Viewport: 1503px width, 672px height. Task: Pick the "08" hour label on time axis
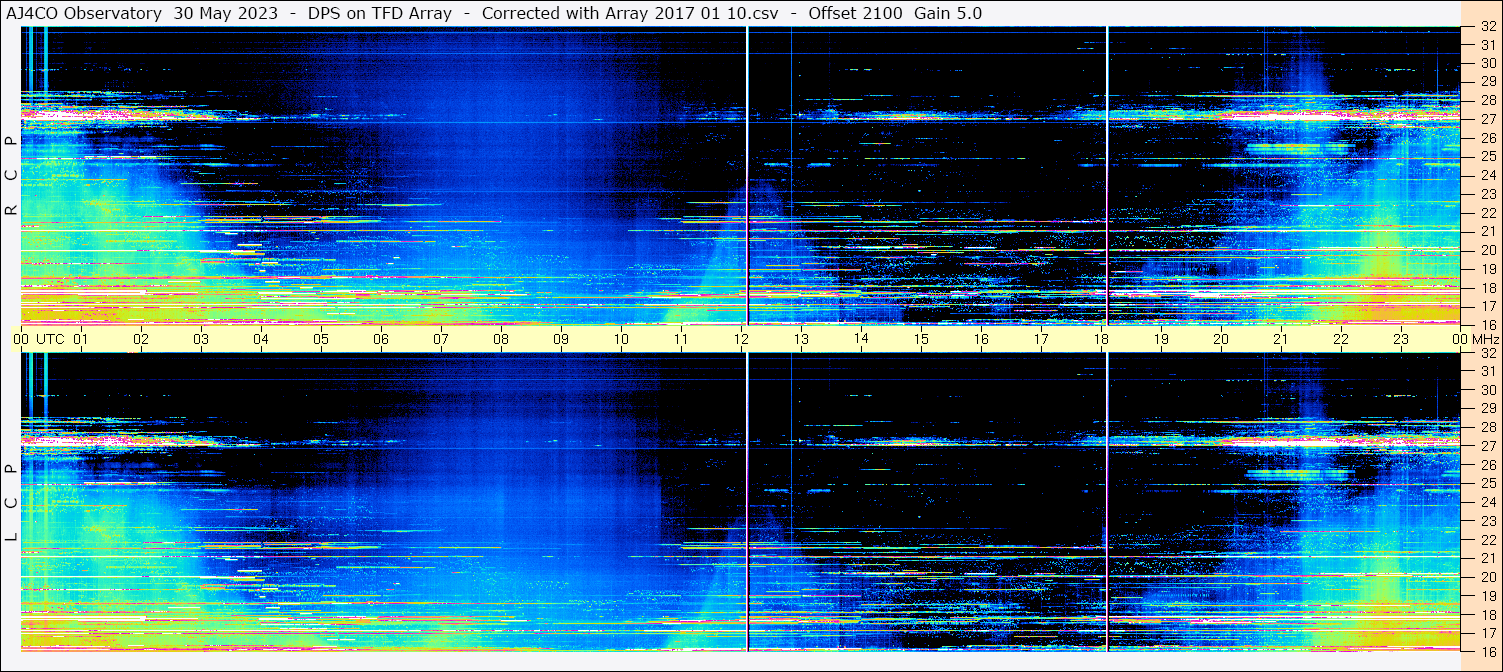[x=501, y=339]
